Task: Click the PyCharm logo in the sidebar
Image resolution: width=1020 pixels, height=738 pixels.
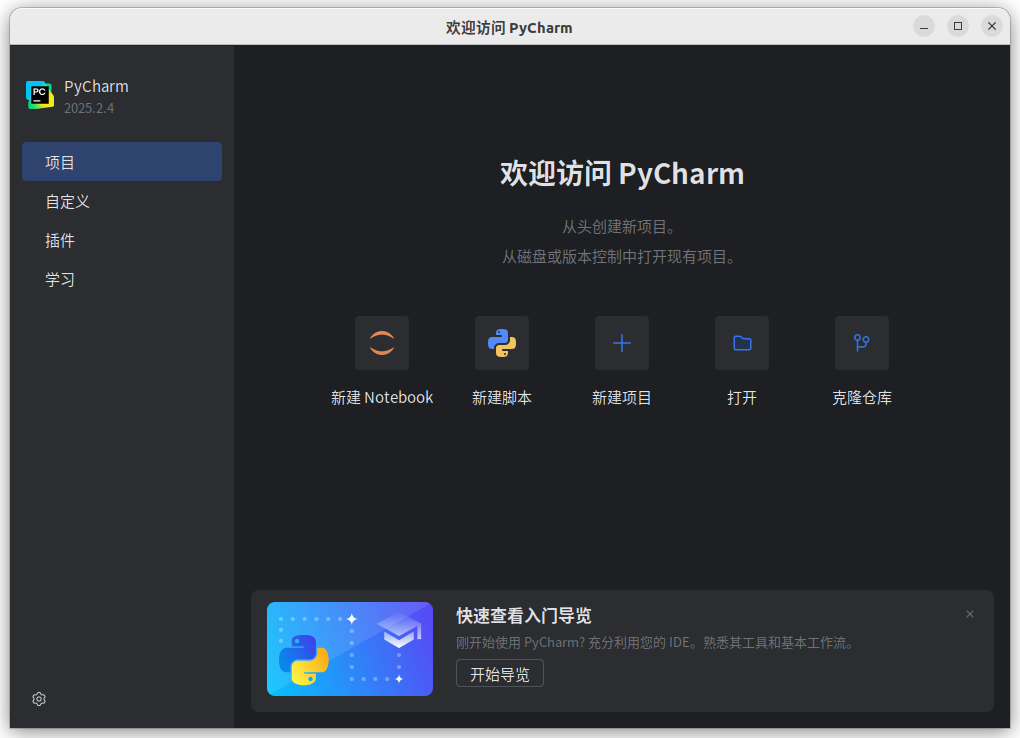Action: click(40, 95)
